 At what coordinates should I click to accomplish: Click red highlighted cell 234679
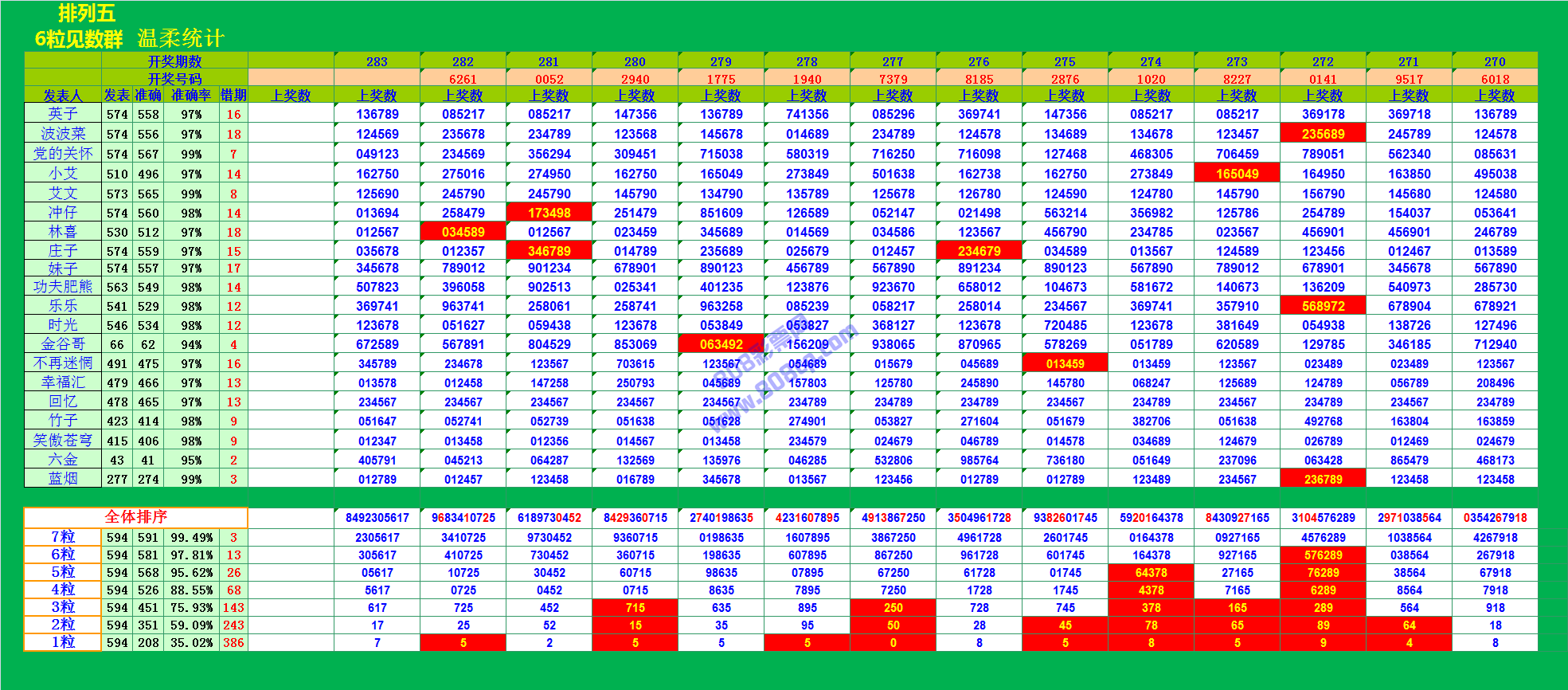[x=979, y=251]
